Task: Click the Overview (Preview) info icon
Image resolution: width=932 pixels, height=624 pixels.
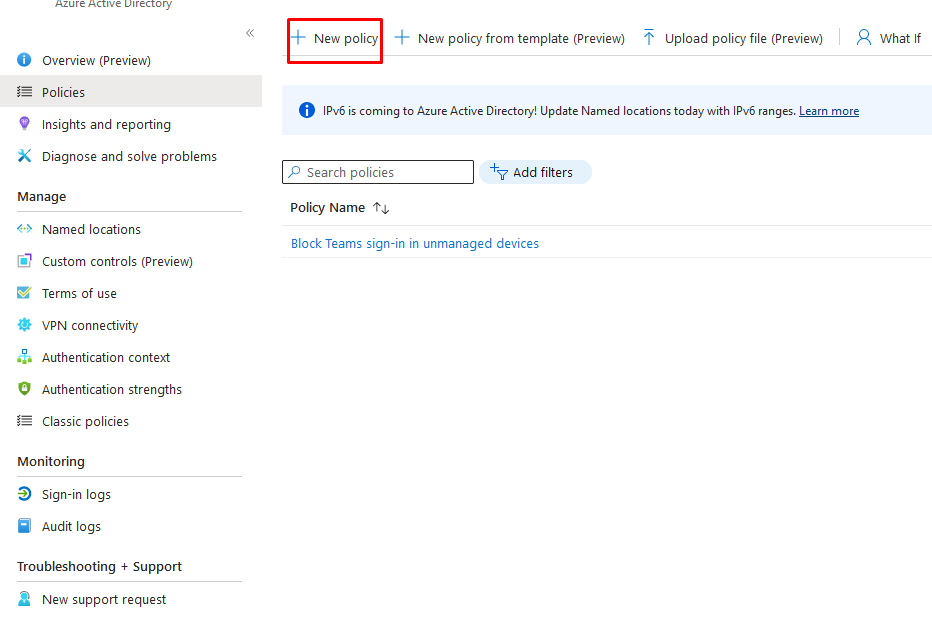Action: (24, 60)
